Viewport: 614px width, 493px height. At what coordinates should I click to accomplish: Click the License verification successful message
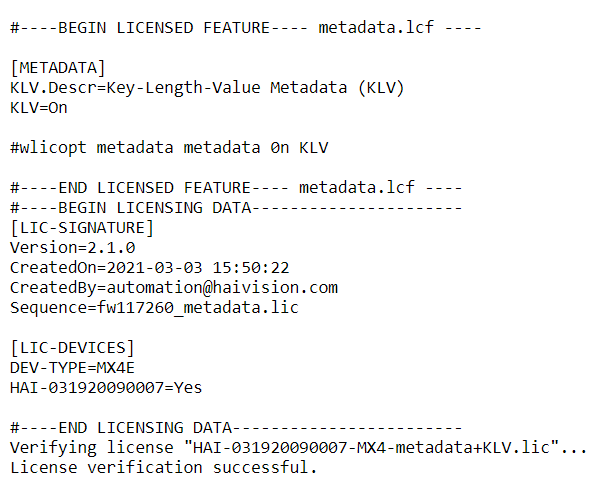pyautogui.click(x=164, y=468)
